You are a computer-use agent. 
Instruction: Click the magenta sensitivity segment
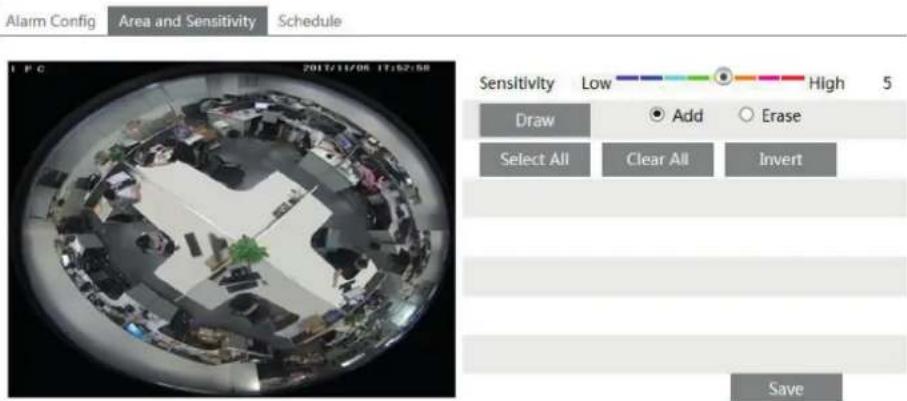(x=769, y=78)
